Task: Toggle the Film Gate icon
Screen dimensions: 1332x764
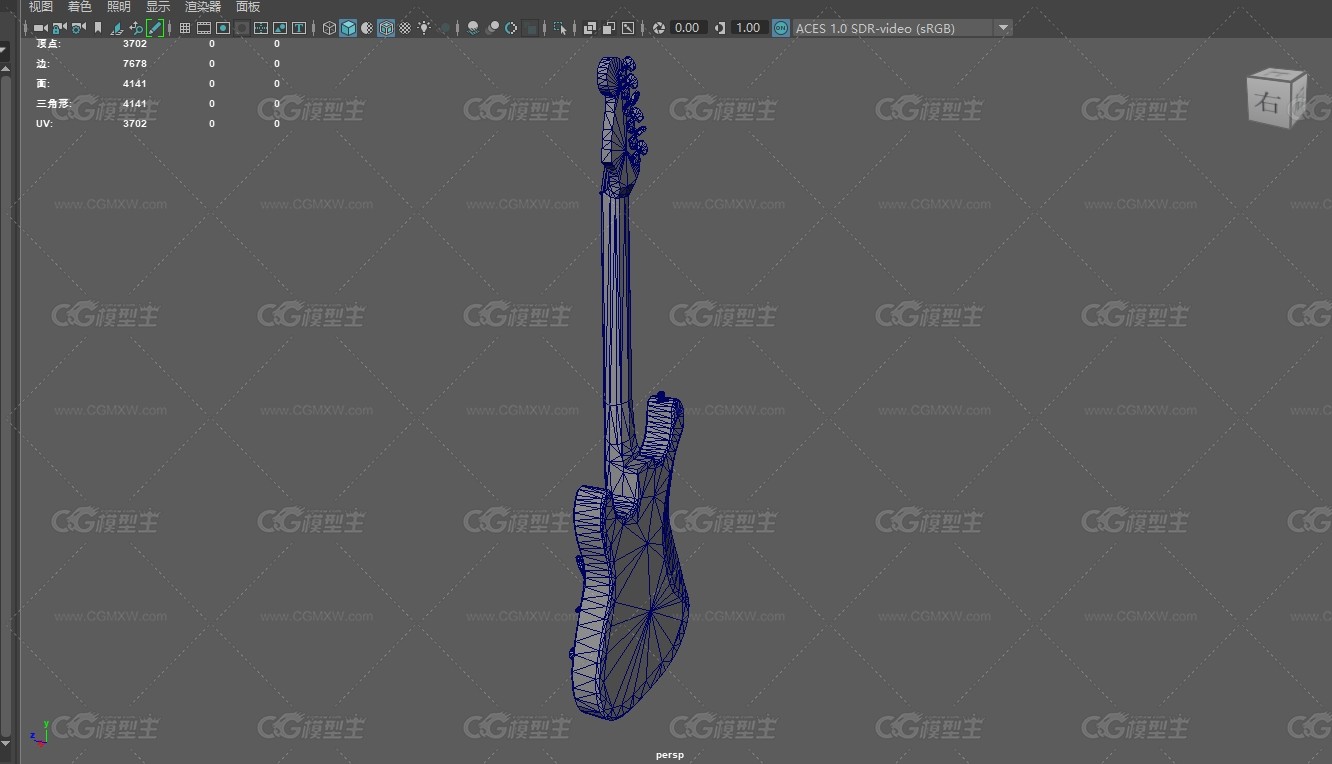Action: [204, 28]
